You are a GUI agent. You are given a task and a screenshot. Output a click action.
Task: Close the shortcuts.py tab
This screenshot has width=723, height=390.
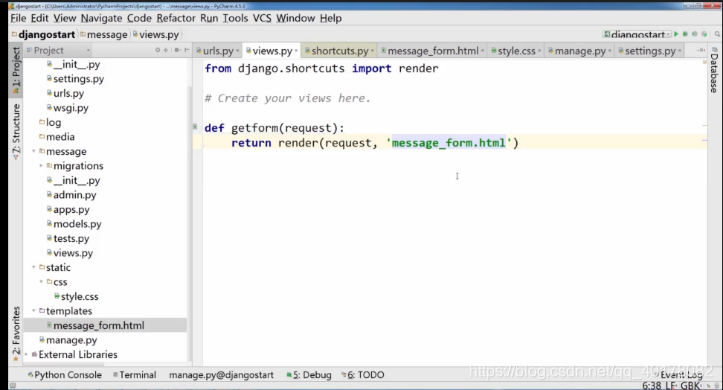(373, 51)
